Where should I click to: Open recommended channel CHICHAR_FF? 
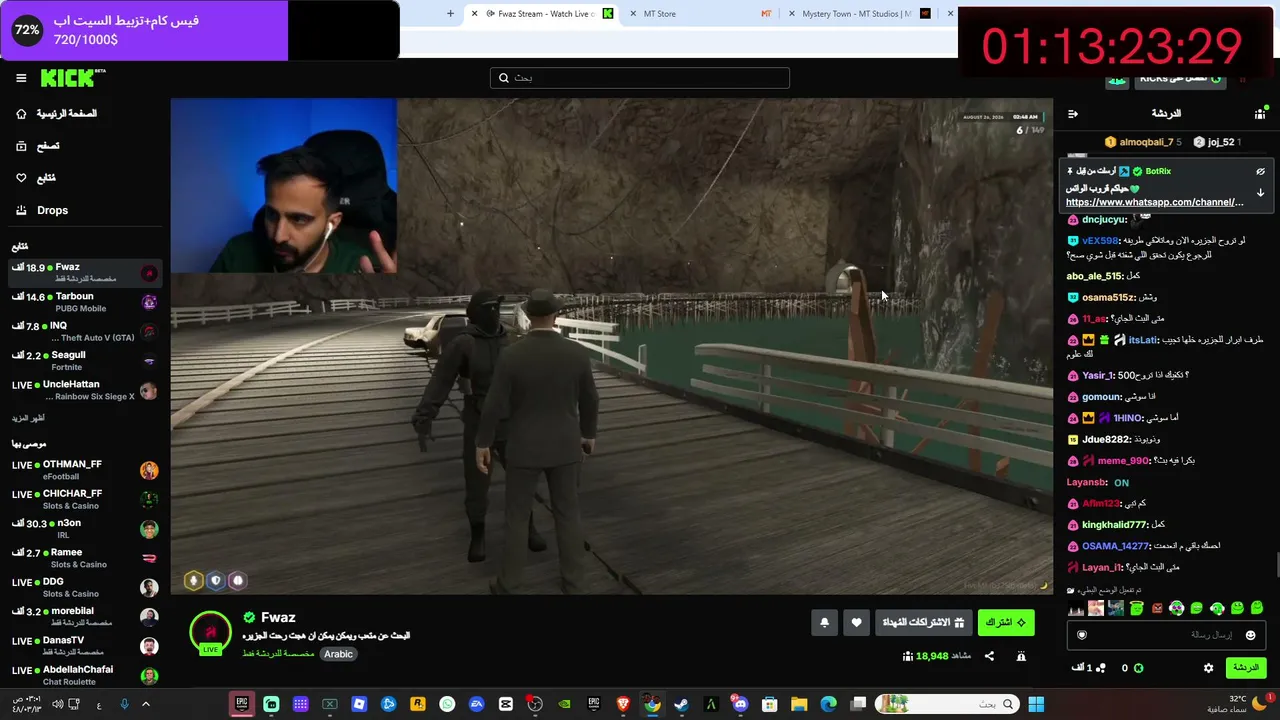pos(85,499)
